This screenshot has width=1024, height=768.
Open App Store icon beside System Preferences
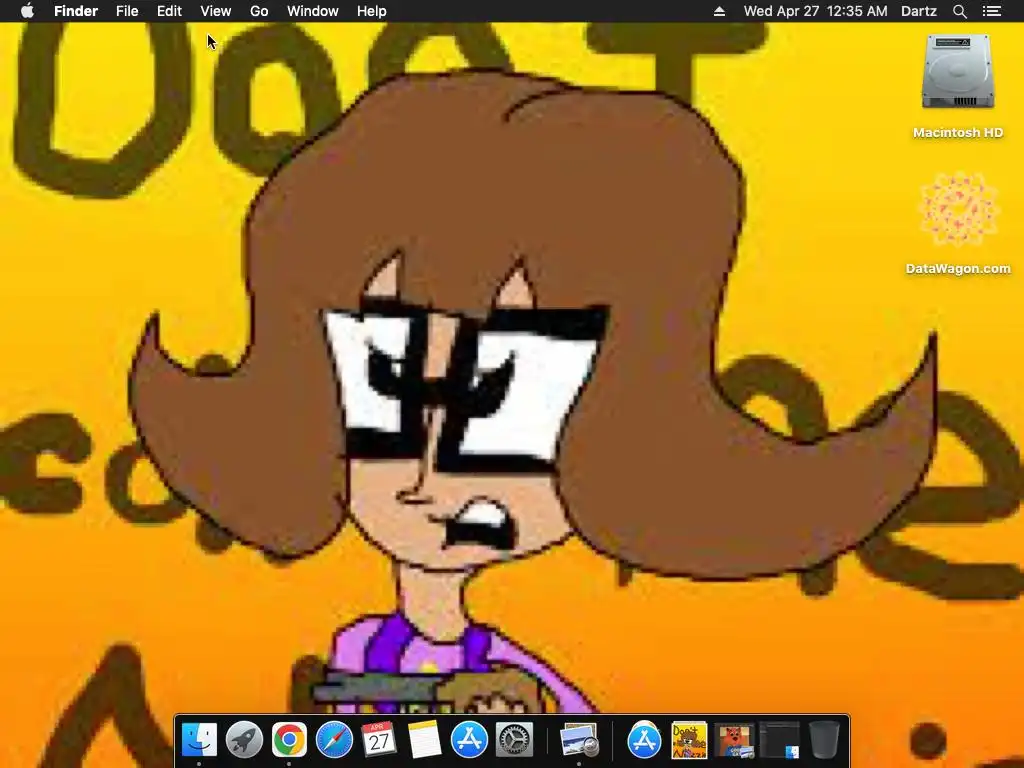coord(470,740)
